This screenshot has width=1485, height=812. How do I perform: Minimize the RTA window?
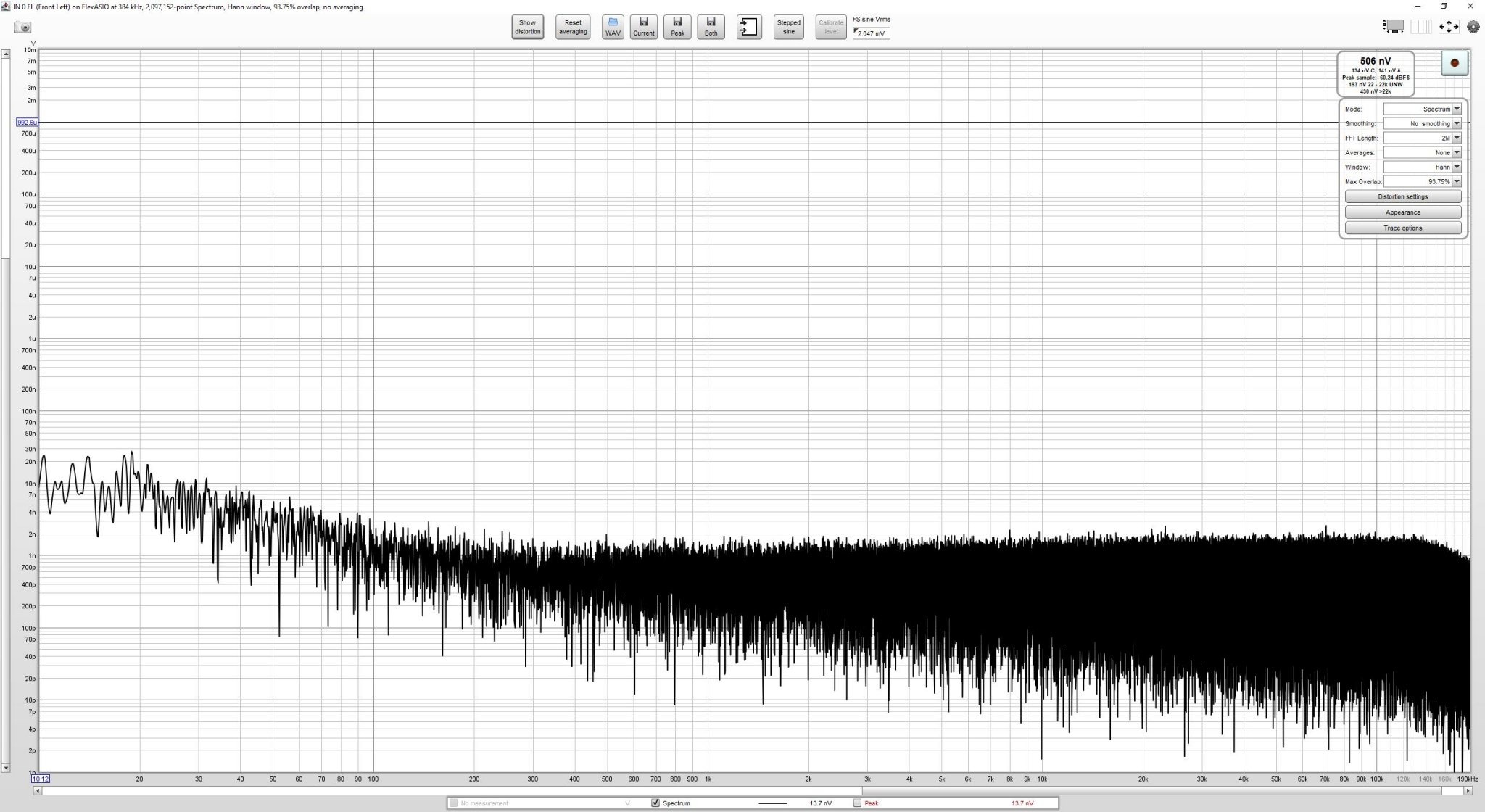pos(1417,7)
